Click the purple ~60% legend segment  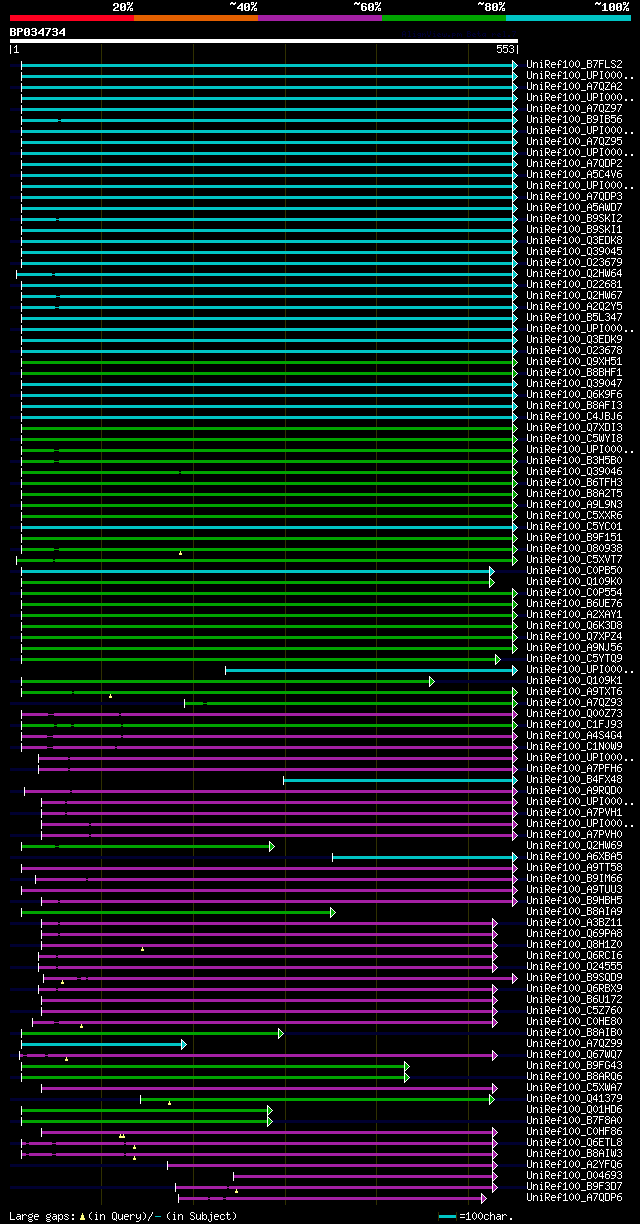pos(320,17)
